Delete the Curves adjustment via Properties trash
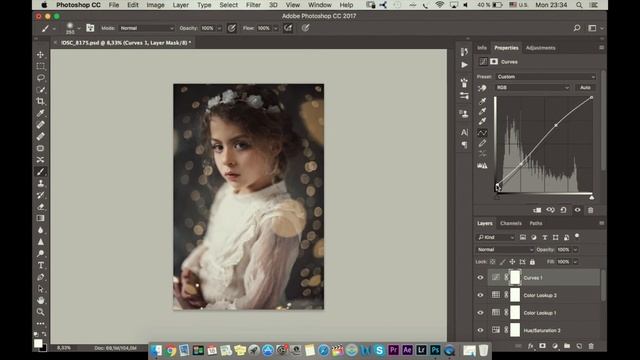Viewport: 640px width, 360px height. pyautogui.click(x=591, y=210)
